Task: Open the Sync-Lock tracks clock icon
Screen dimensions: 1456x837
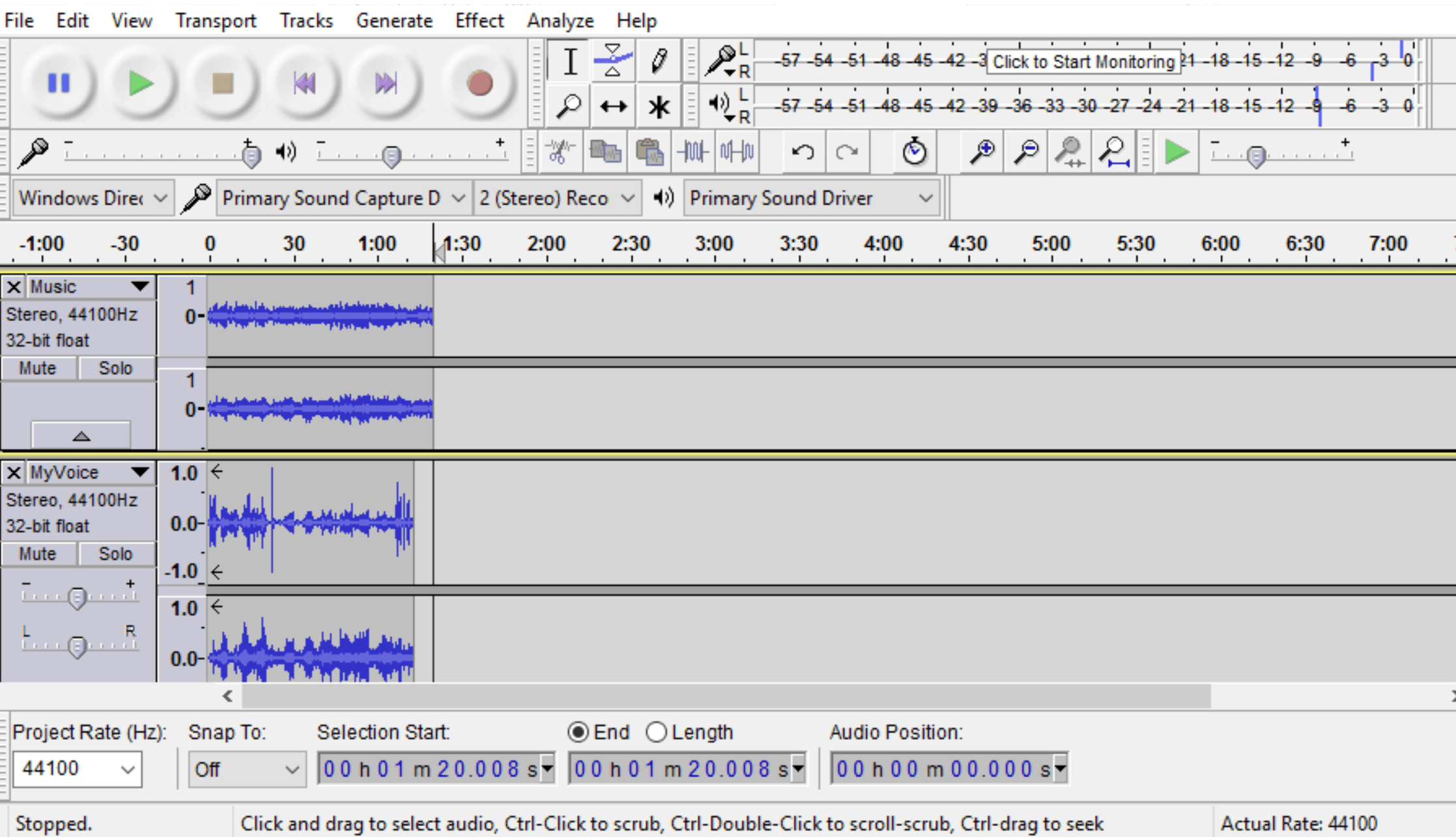Action: (x=914, y=152)
